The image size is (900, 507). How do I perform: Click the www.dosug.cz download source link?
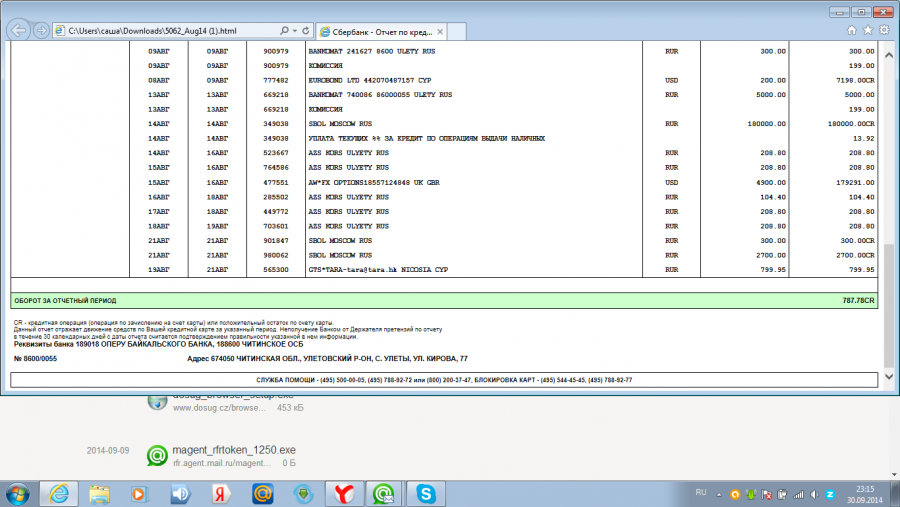[219, 408]
